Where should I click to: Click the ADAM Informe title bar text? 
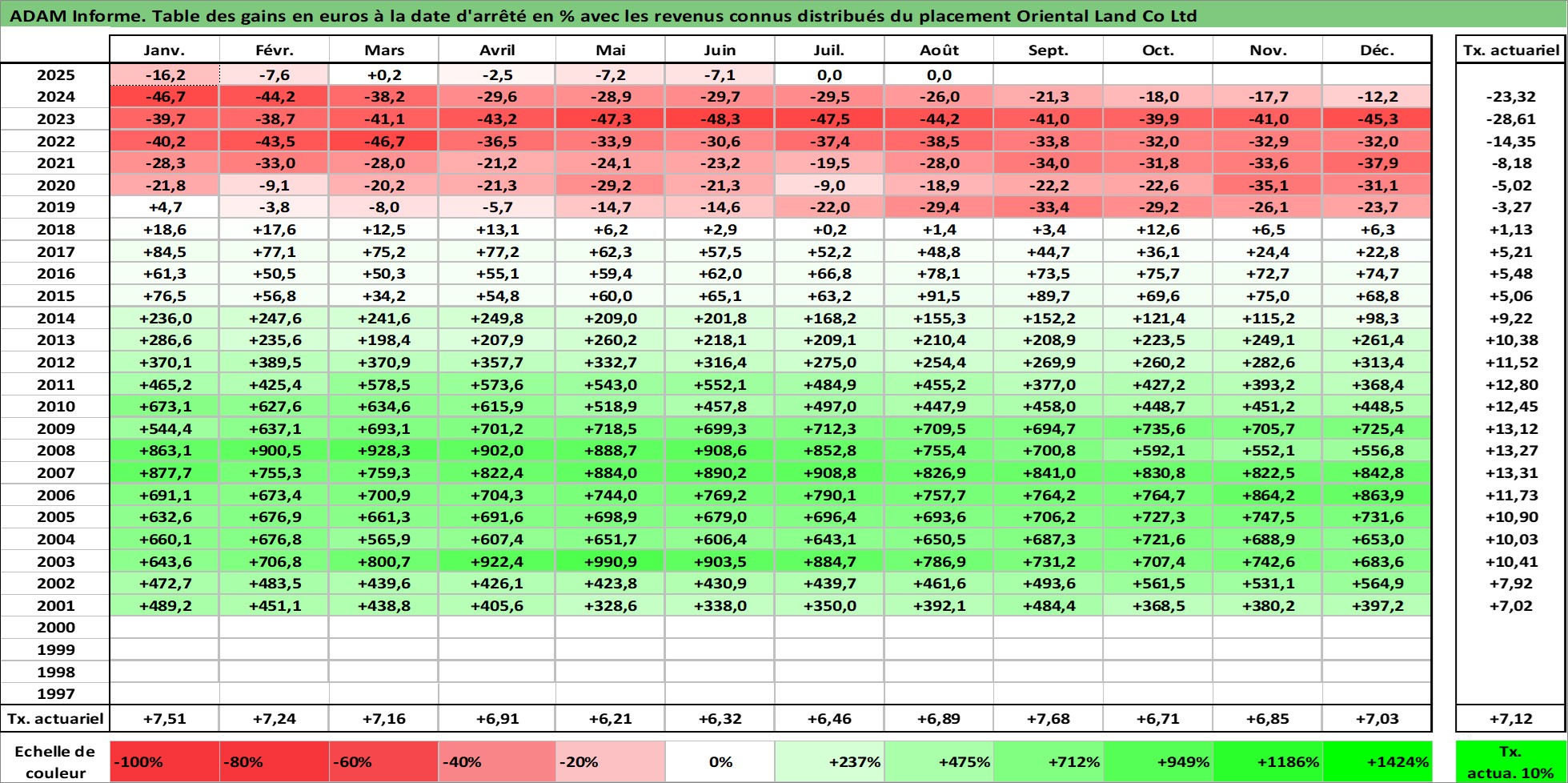coord(603,15)
